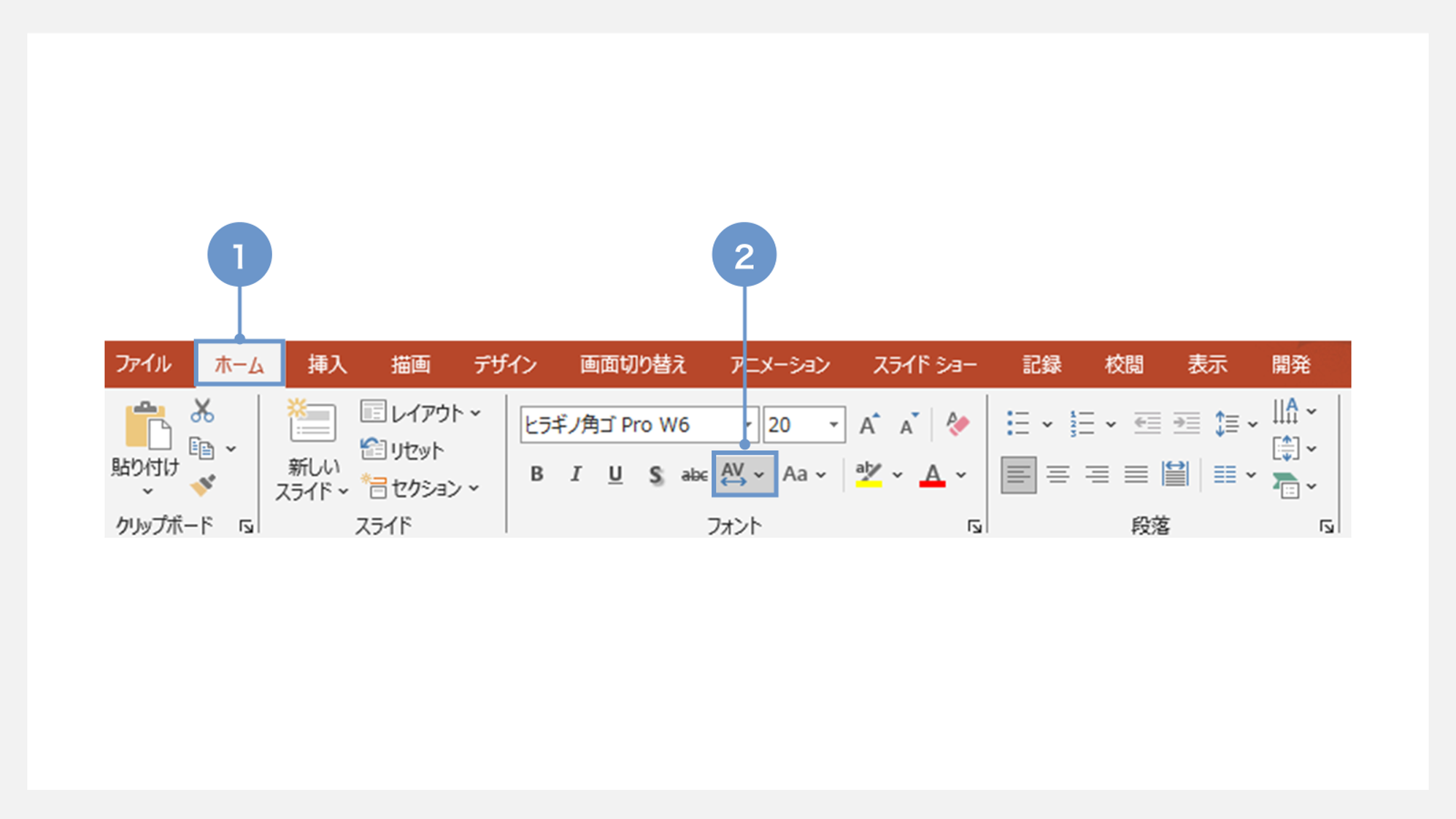Screen dimensions: 1456x819
Task: Add a slide with 新しいスライド icon
Action: tap(312, 422)
